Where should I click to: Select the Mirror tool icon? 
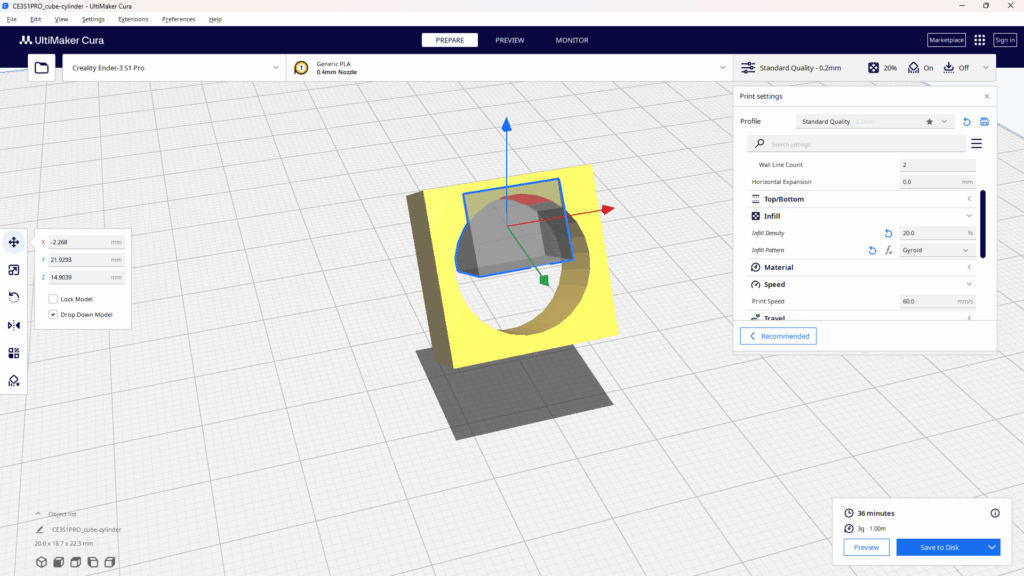click(x=14, y=325)
